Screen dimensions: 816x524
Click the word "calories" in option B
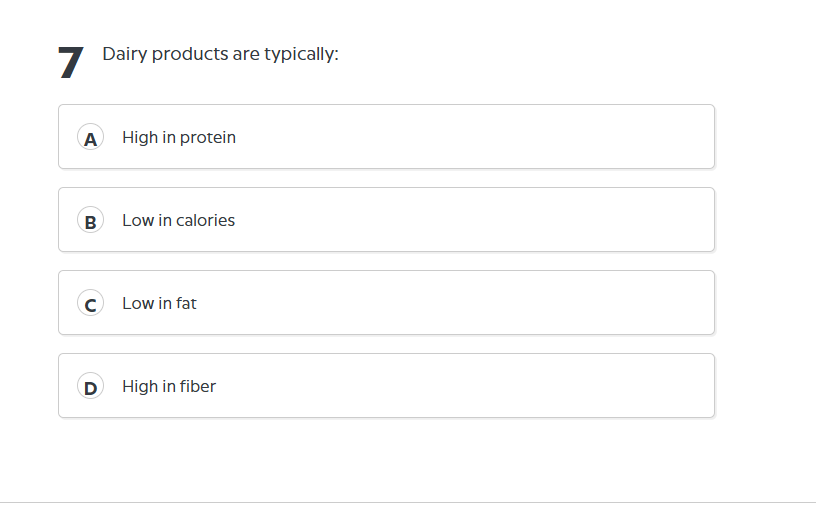point(206,220)
